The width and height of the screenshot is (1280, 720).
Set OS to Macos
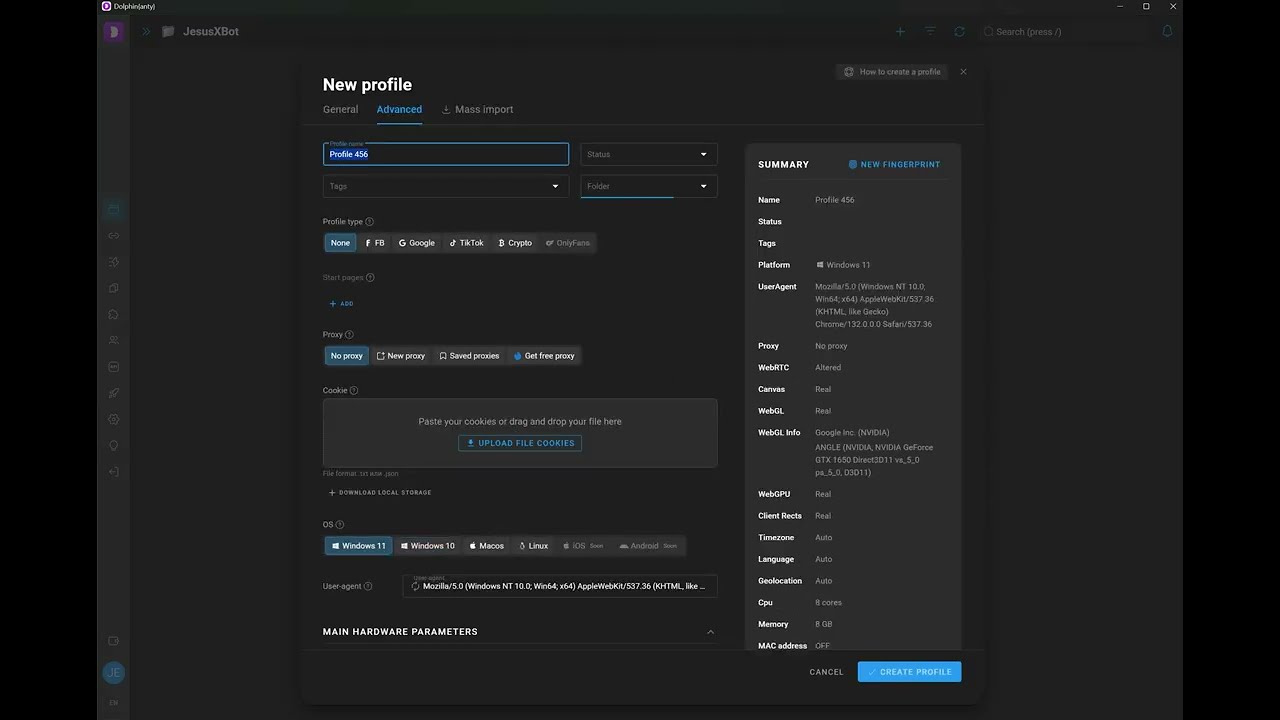487,546
